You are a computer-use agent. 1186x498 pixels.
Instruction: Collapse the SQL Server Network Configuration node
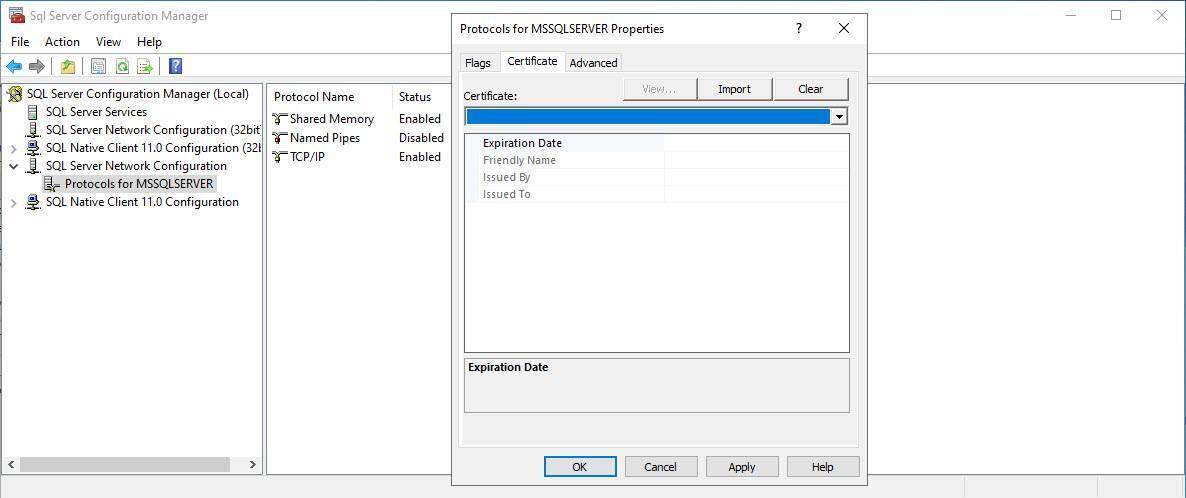14,166
